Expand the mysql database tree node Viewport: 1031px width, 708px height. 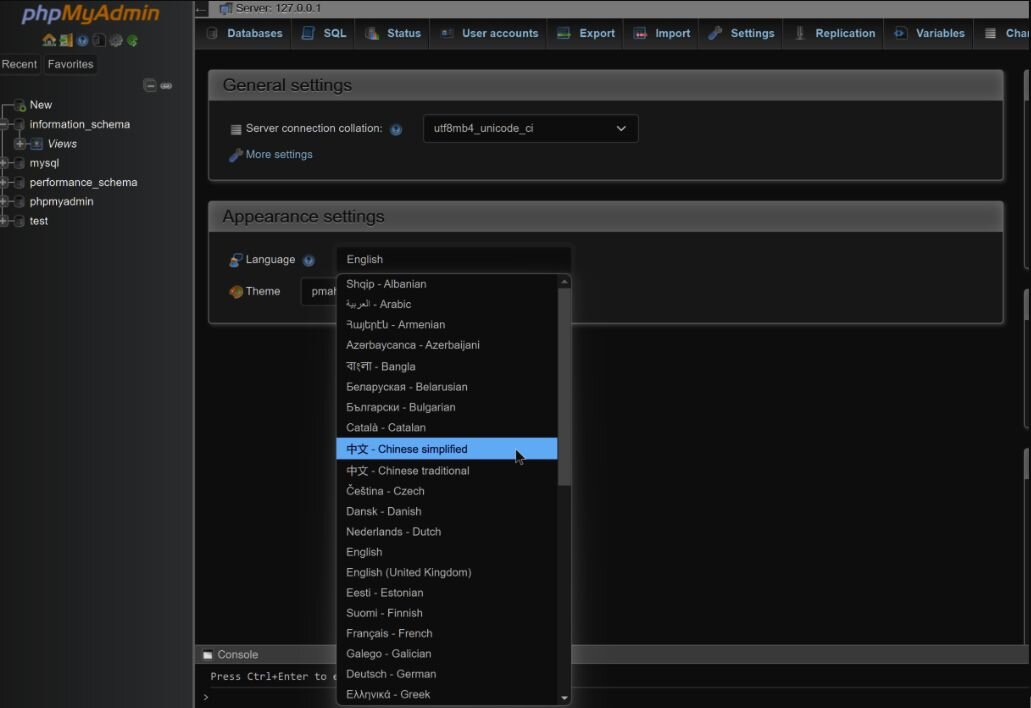pos(5,163)
